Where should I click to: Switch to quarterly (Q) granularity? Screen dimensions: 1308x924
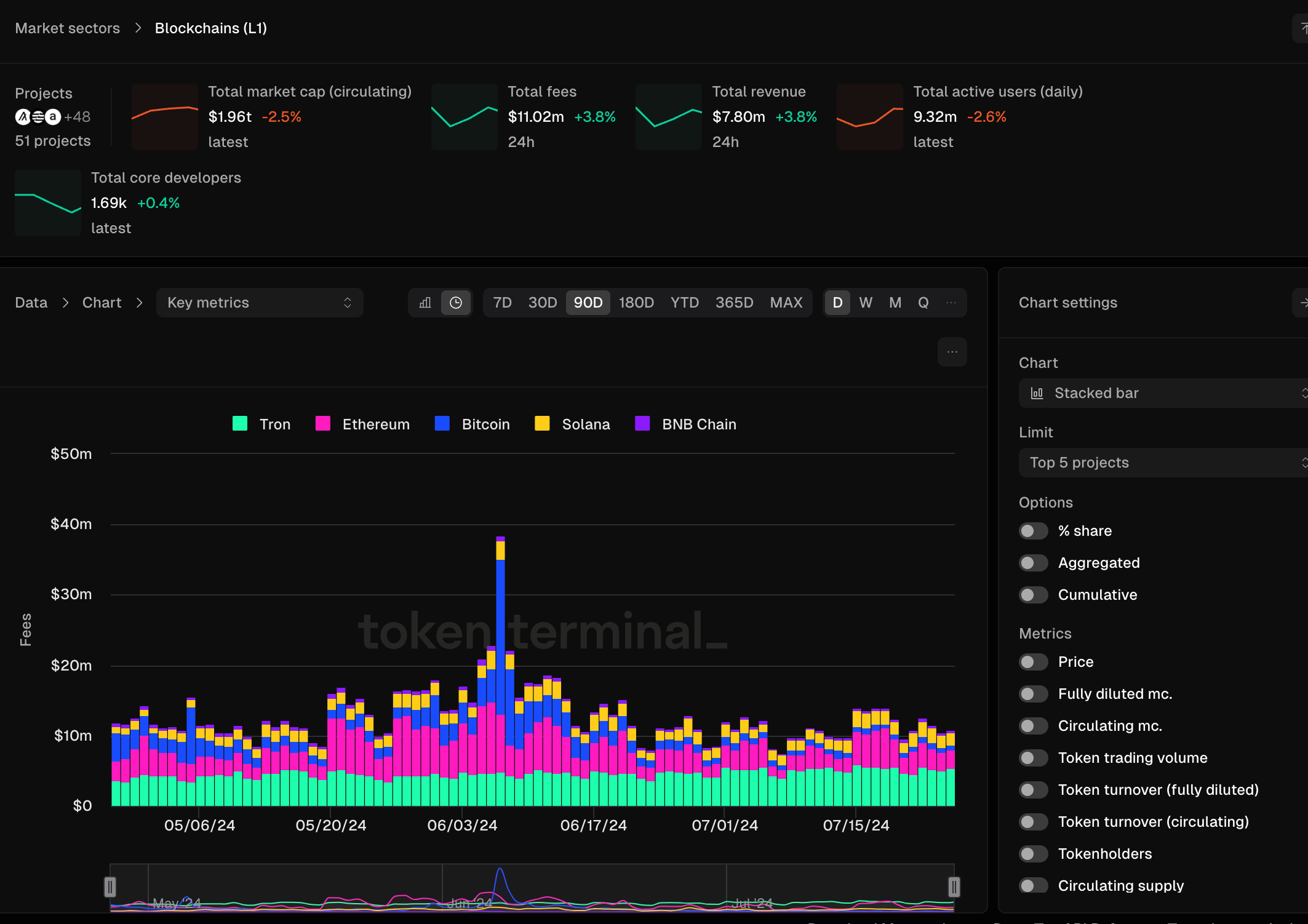923,303
